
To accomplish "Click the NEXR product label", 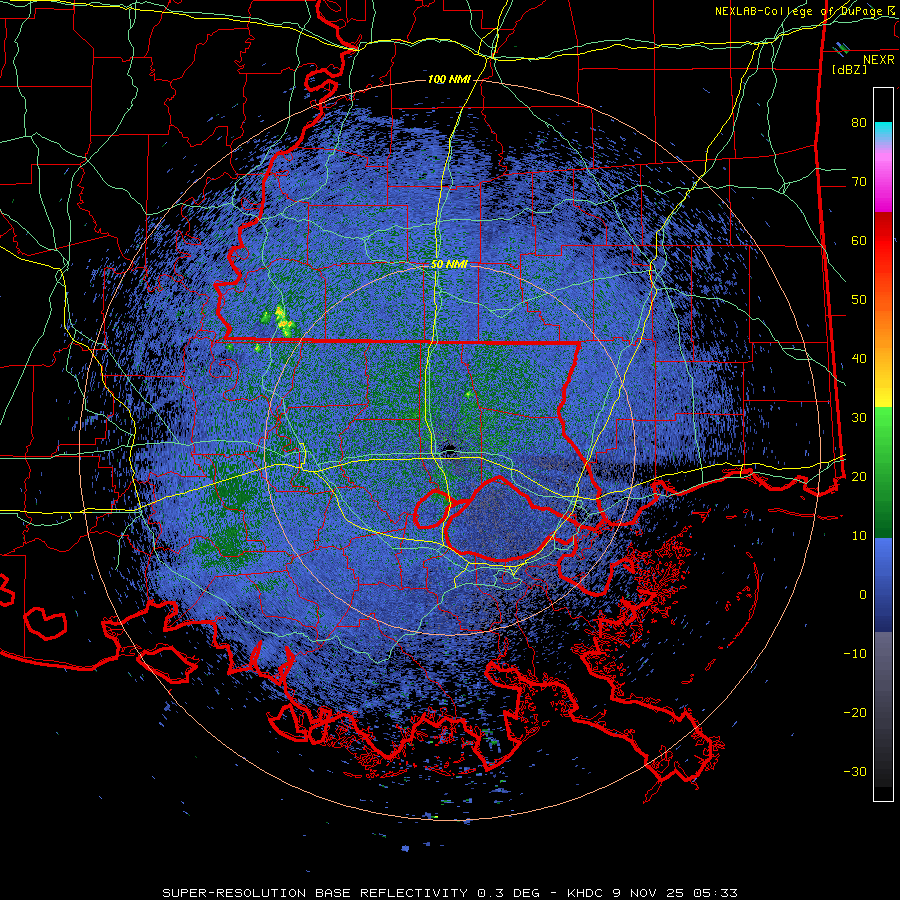I will click(x=878, y=60).
